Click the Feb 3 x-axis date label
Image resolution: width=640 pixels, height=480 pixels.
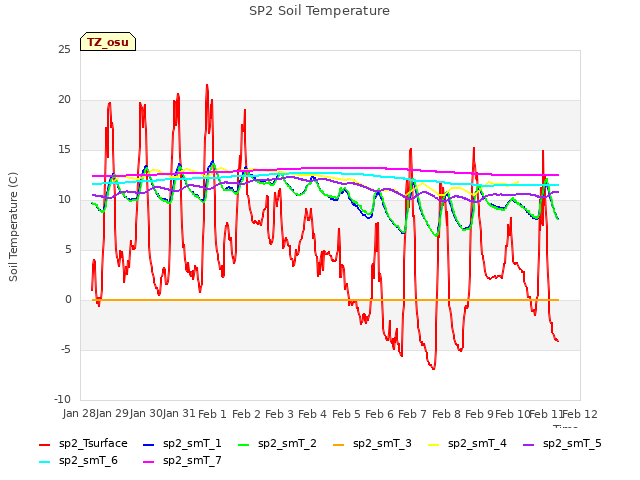coord(279,414)
